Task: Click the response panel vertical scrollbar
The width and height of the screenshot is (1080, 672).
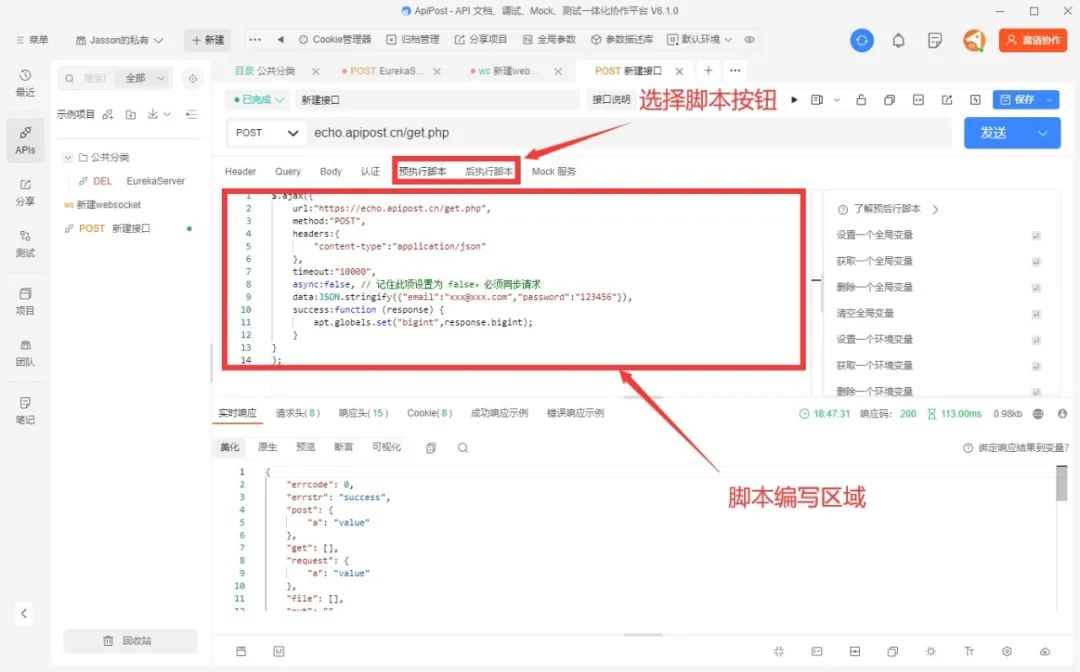Action: pos(1061,483)
